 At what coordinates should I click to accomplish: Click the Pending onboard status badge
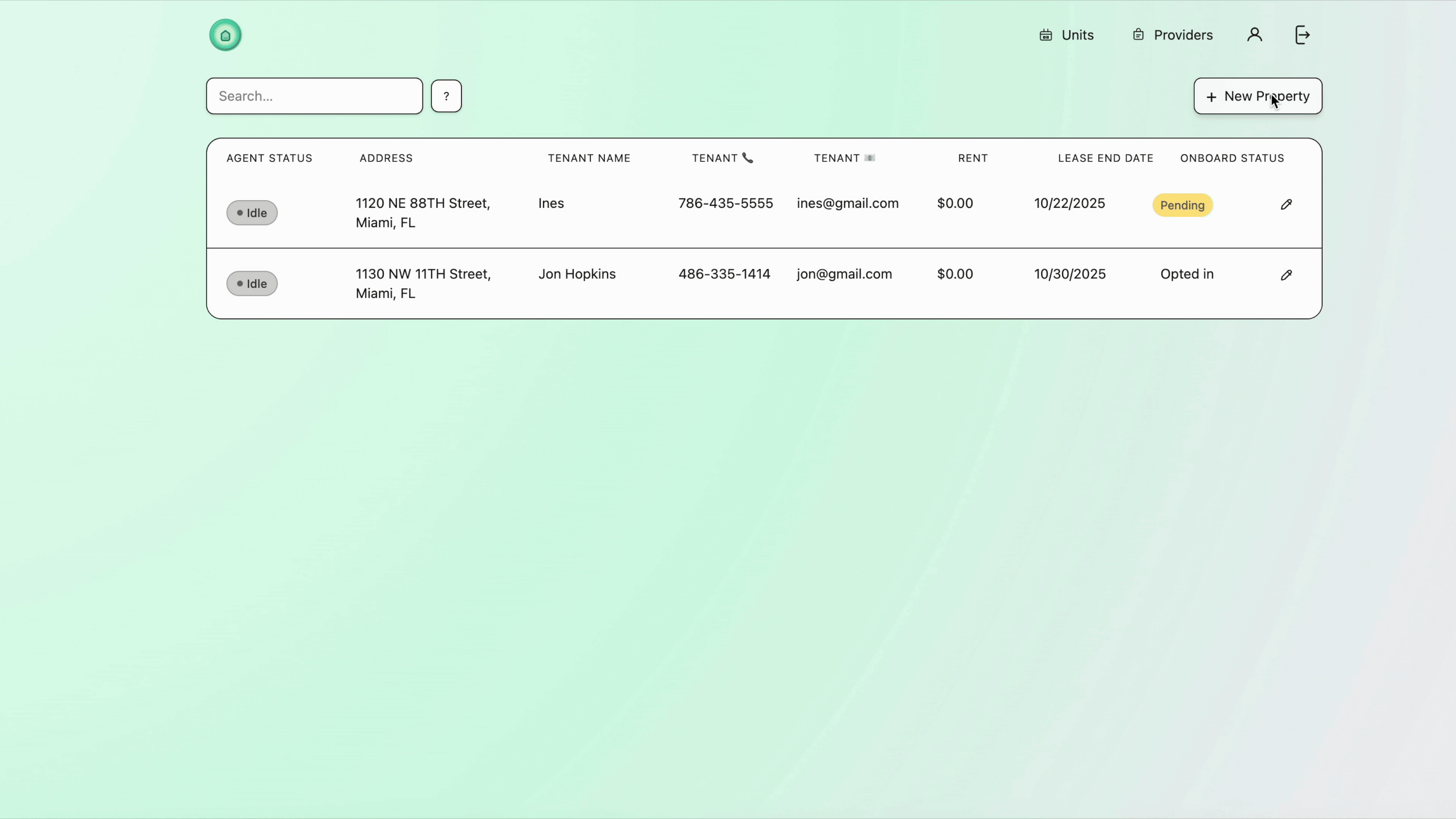[1183, 205]
